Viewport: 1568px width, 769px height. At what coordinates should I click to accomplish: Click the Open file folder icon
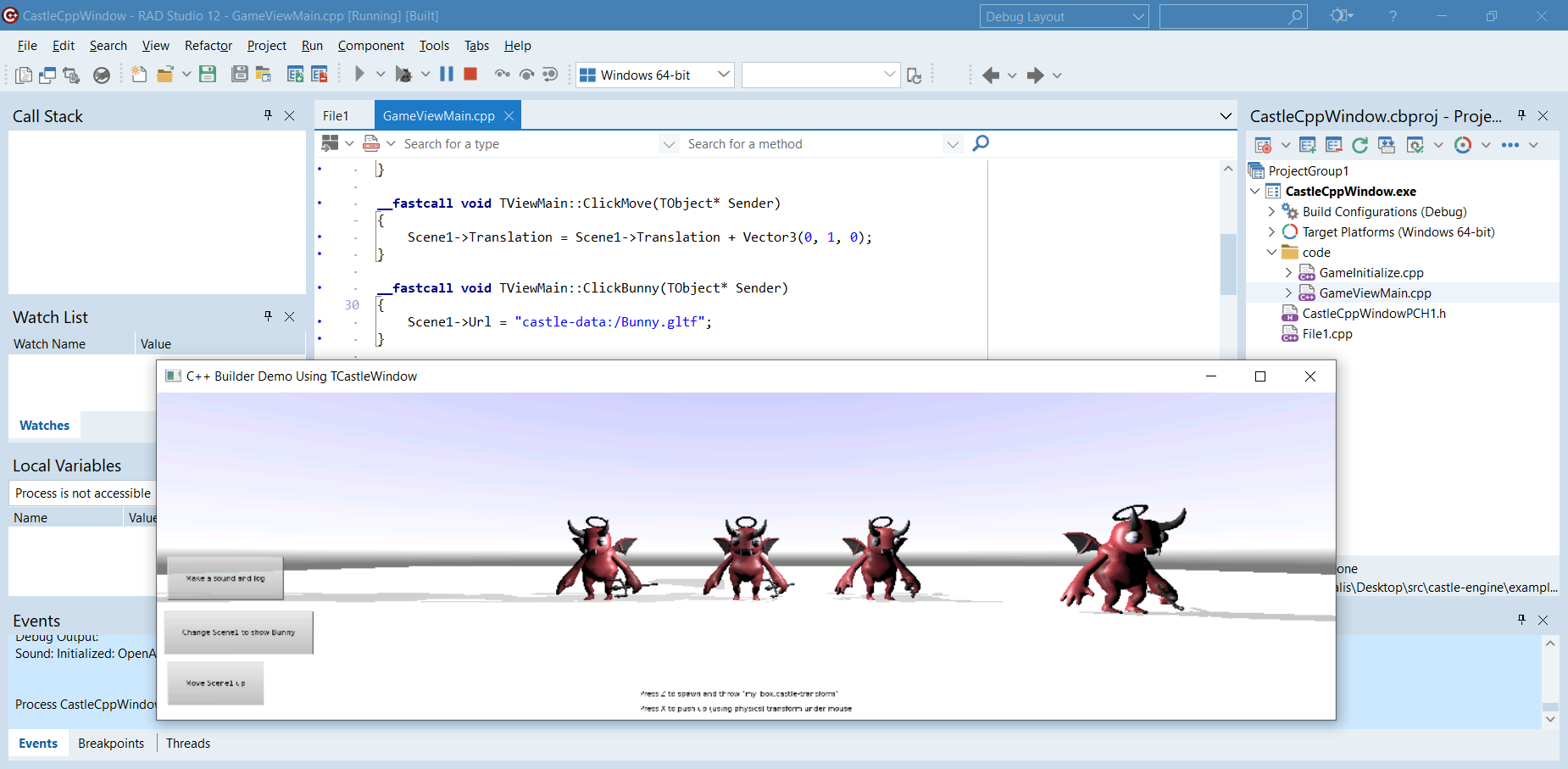click(x=165, y=75)
